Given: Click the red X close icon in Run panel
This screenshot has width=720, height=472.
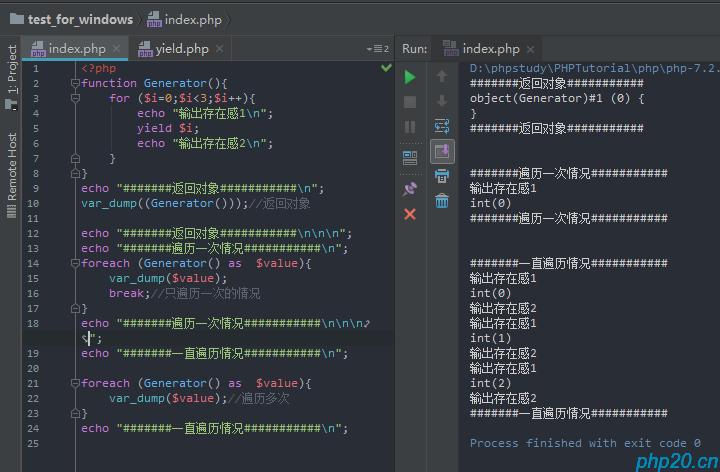Looking at the screenshot, I should [x=410, y=214].
